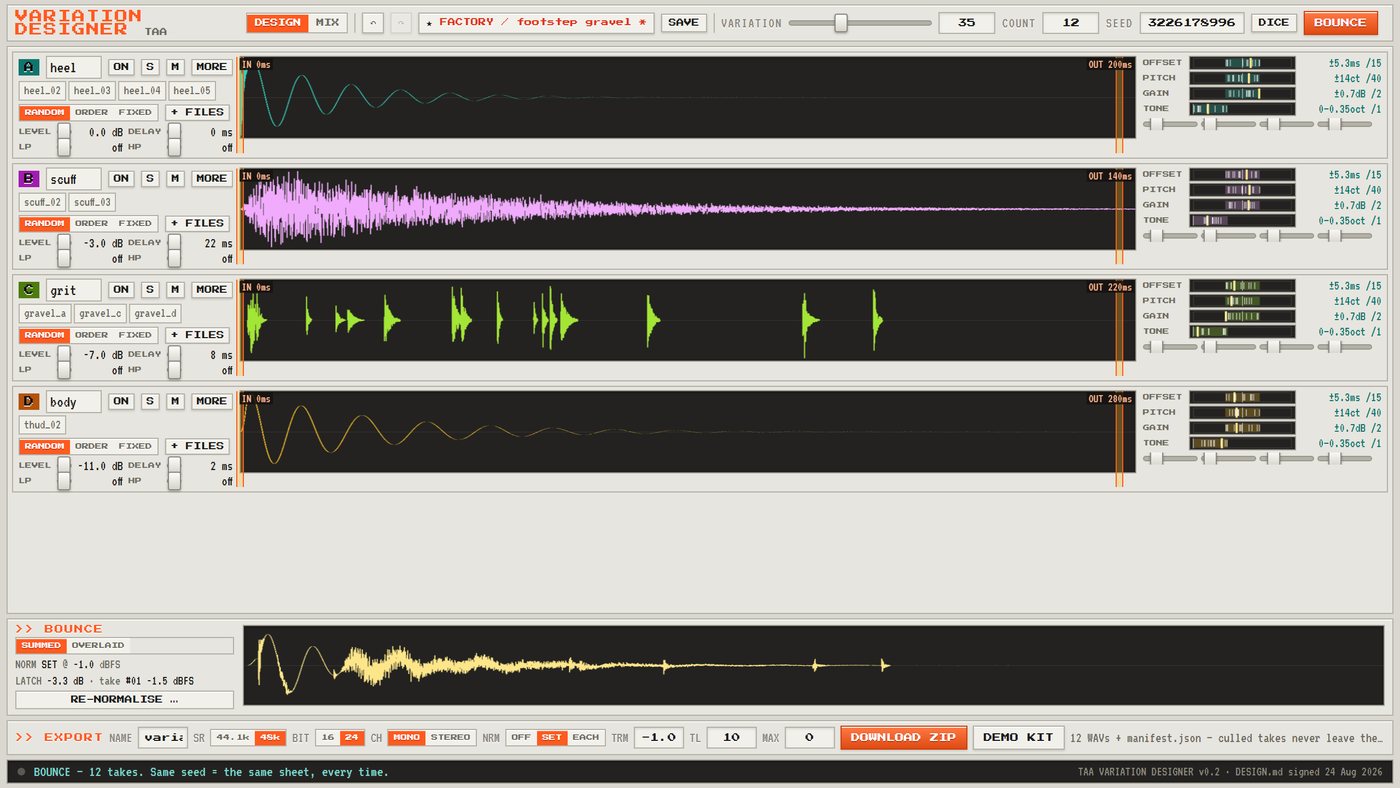The image size is (1400, 788).
Task: Set scuff layer playback mode to FIXED
Action: click(x=135, y=224)
